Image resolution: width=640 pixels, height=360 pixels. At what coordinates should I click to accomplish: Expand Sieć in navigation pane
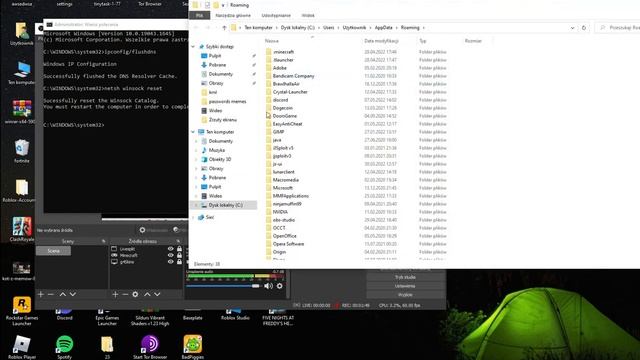193,218
